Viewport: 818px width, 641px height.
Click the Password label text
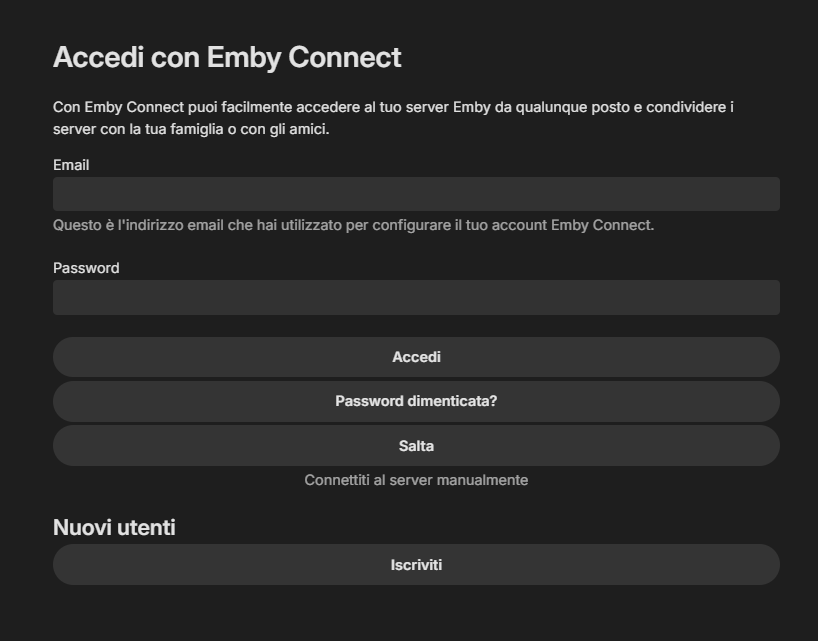tap(86, 268)
